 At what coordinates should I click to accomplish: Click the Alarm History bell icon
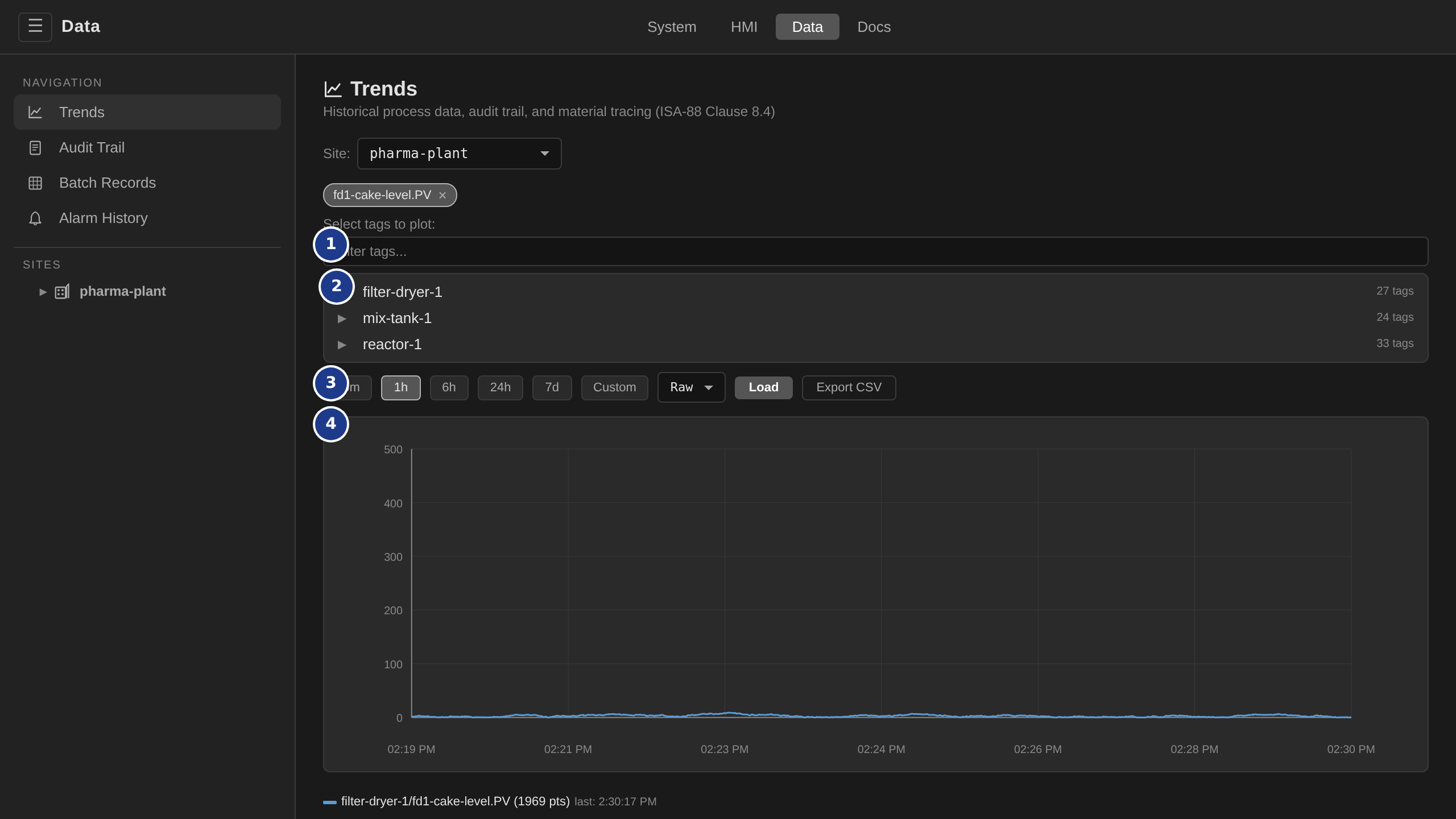click(x=35, y=218)
